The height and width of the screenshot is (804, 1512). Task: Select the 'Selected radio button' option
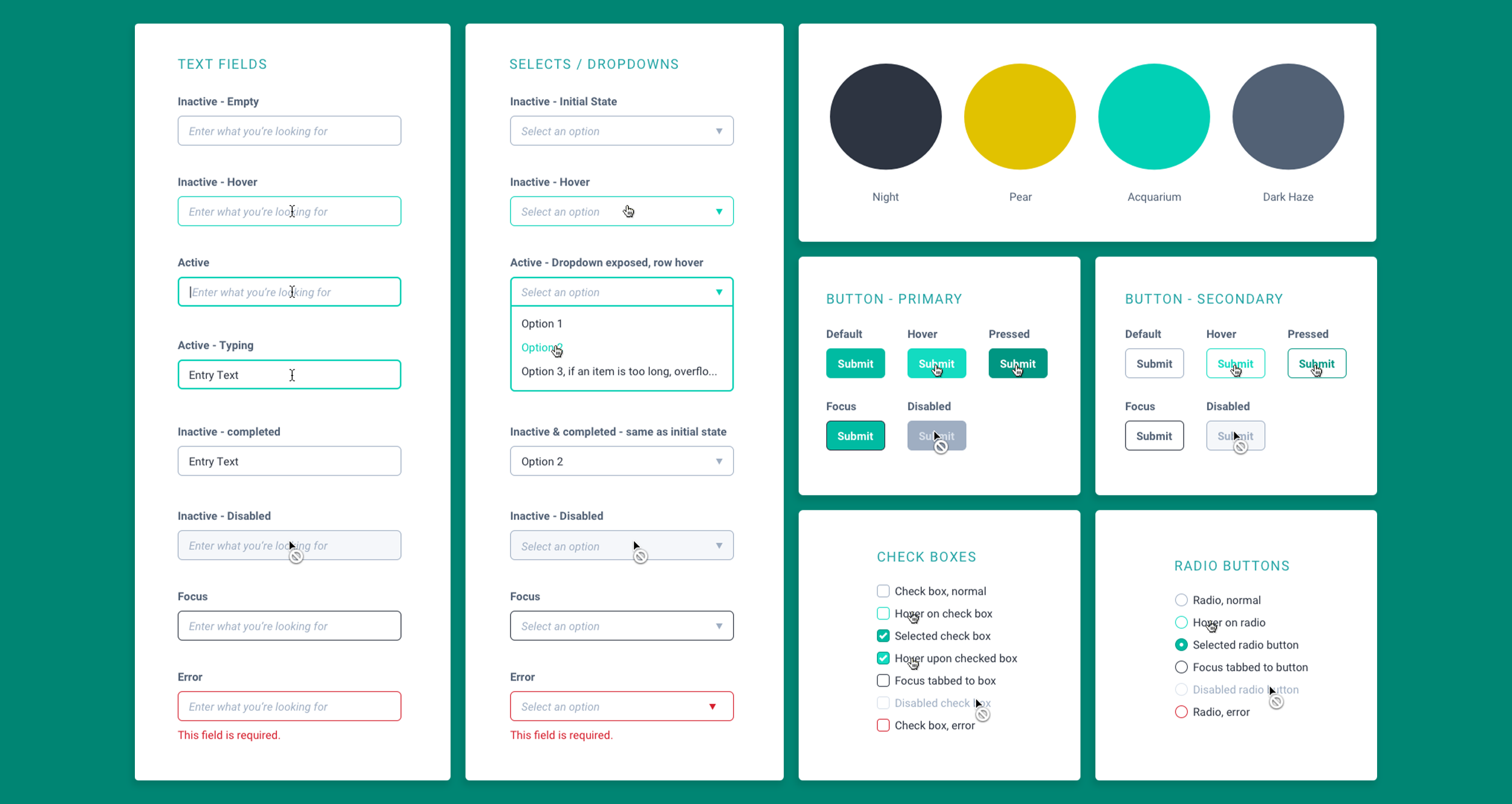(x=1181, y=644)
